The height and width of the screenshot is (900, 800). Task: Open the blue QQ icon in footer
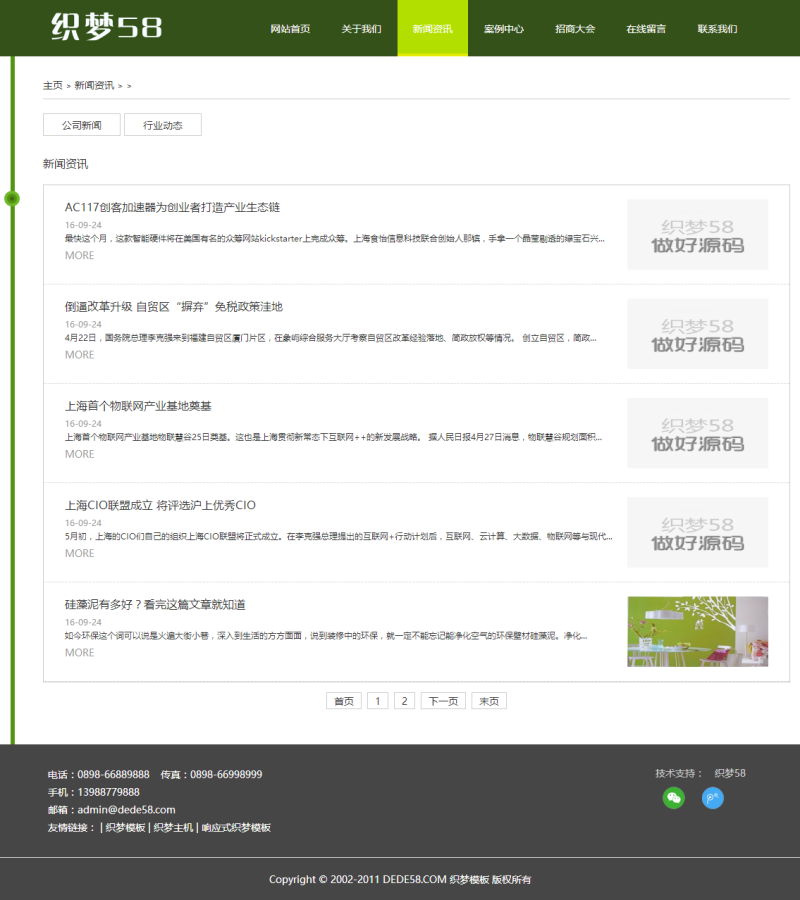[713, 798]
